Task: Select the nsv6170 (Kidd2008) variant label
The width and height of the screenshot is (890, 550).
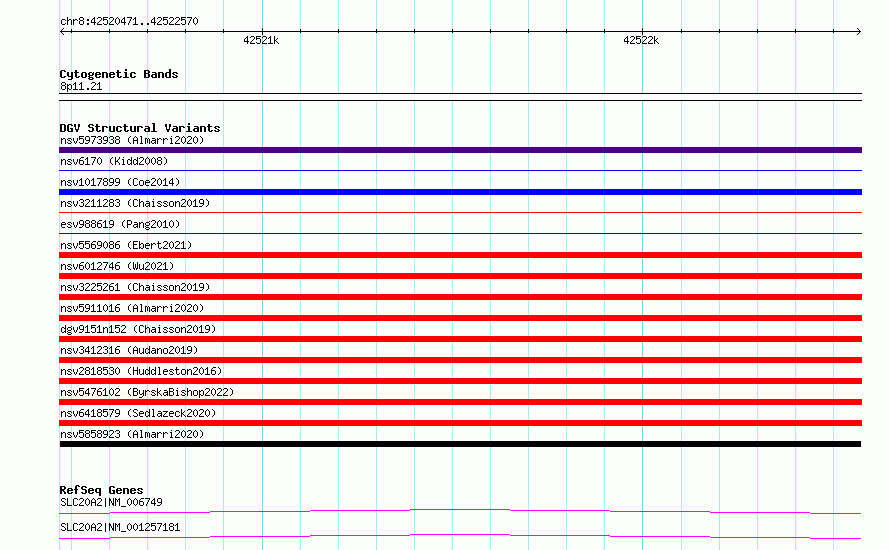Action: click(x=114, y=161)
